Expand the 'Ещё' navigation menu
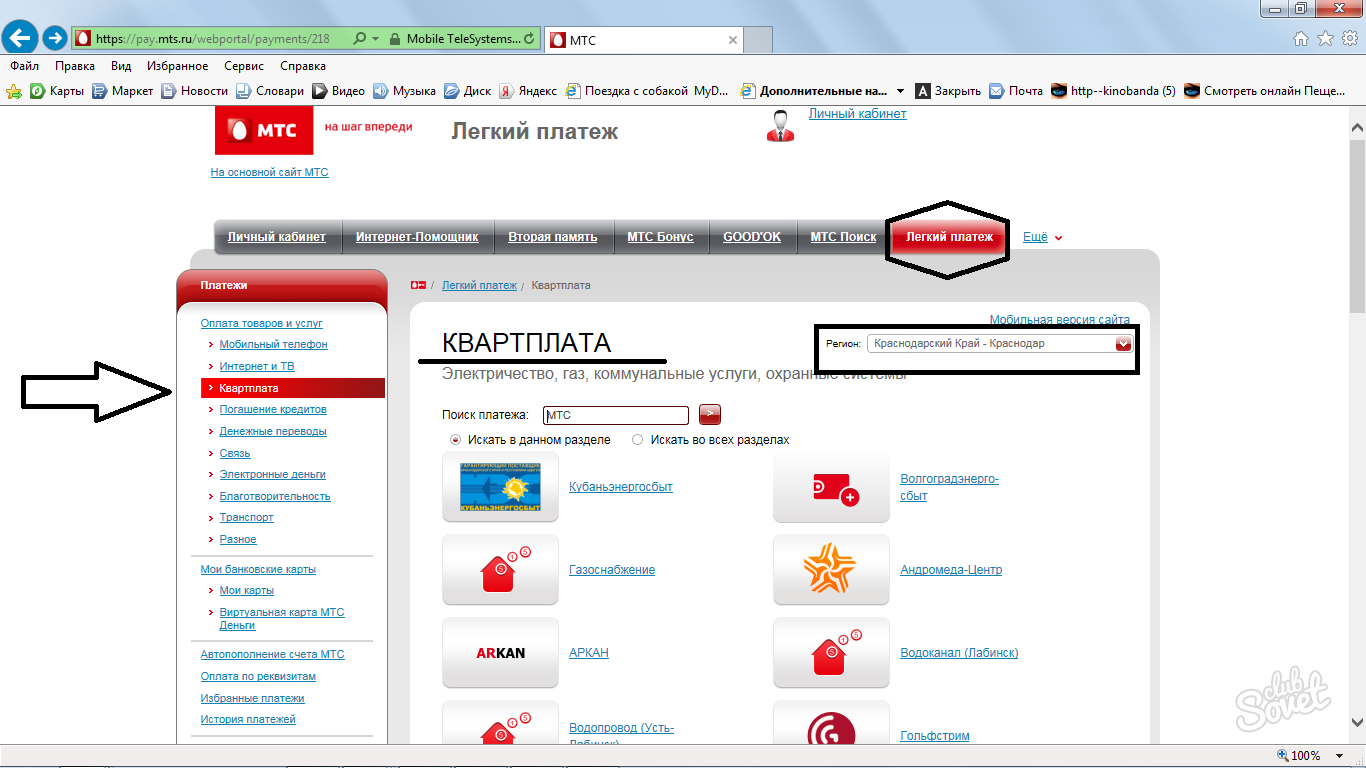This screenshot has height=768, width=1366. tap(1042, 237)
